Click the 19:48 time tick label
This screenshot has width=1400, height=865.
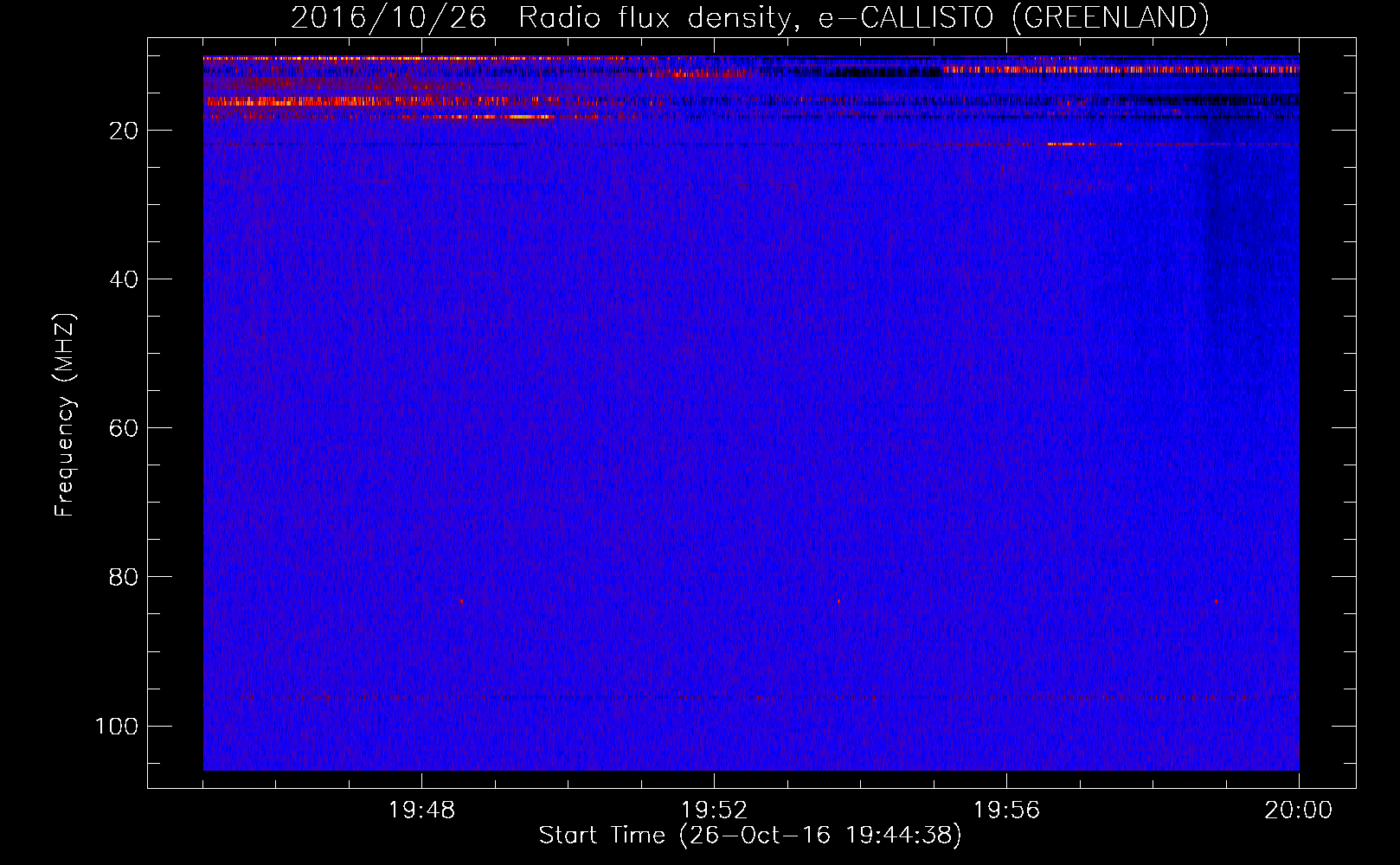[x=421, y=811]
